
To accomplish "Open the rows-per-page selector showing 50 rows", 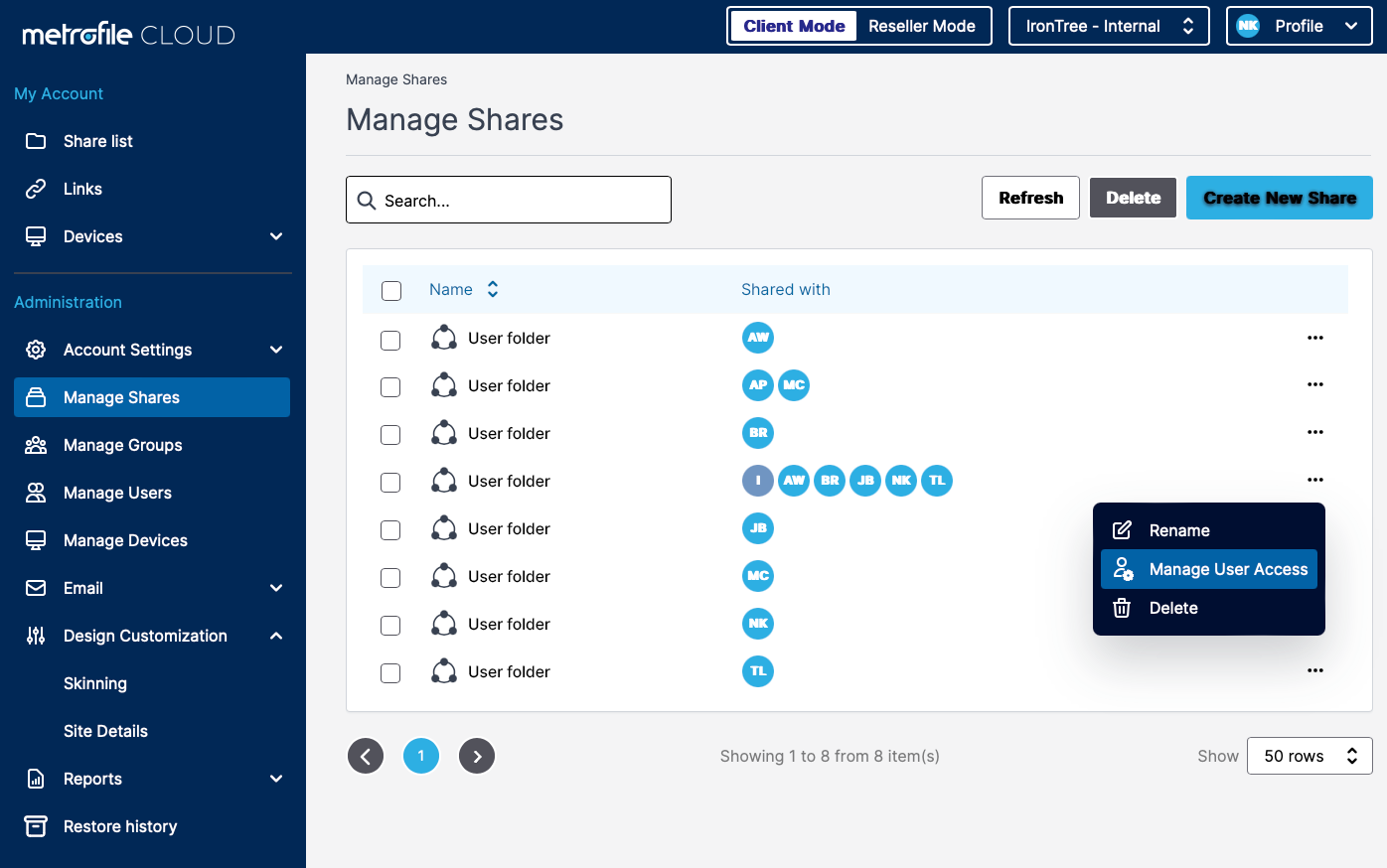I will (1310, 755).
